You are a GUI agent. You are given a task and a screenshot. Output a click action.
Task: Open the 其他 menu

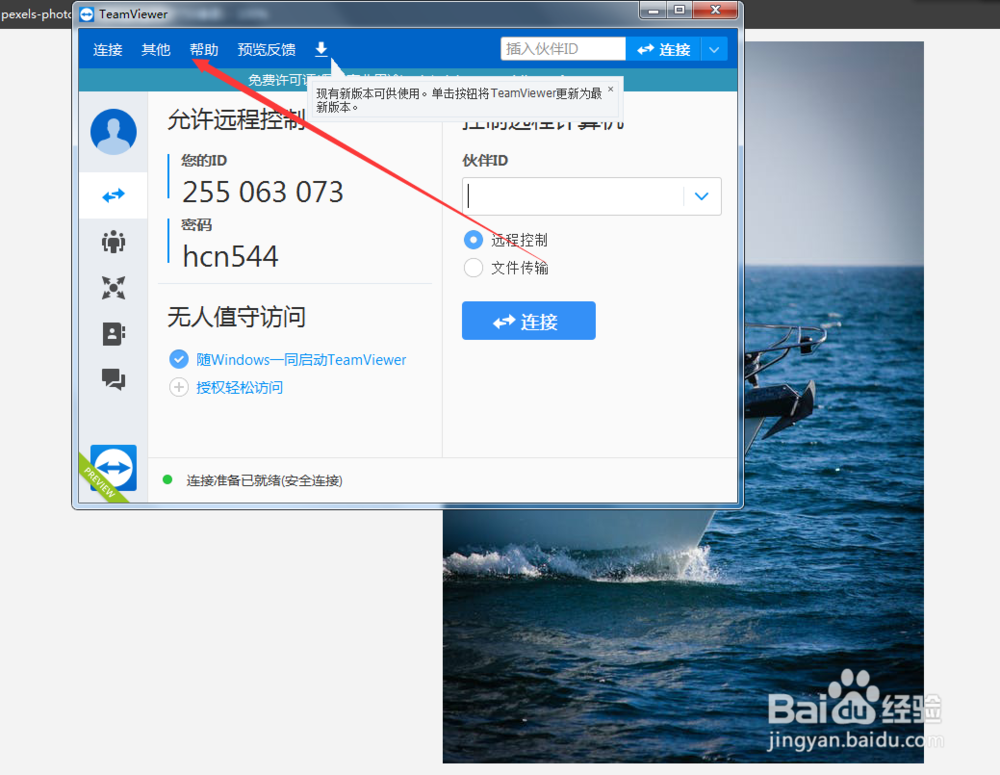click(x=156, y=50)
